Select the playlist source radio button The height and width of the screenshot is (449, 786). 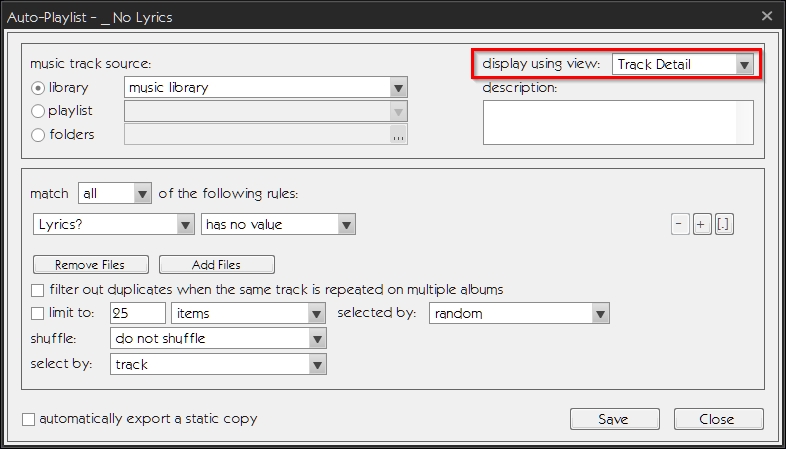click(x=39, y=111)
